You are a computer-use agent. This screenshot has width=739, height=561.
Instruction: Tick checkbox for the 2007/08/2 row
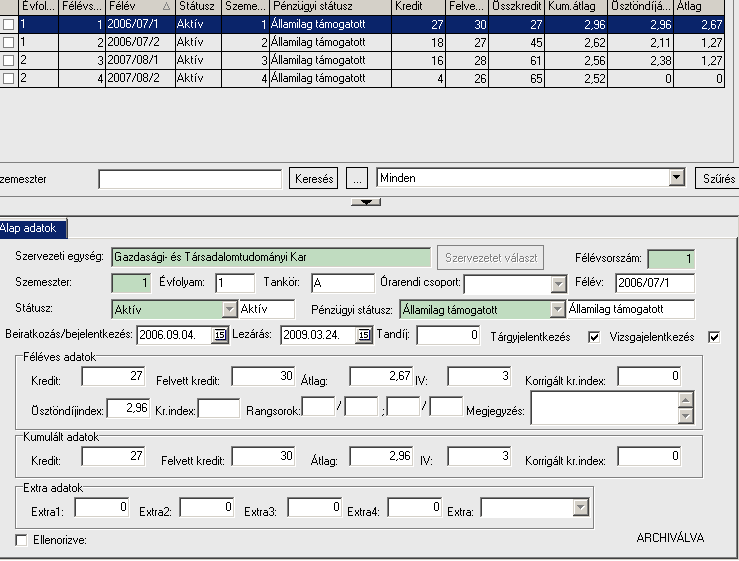pos(8,78)
